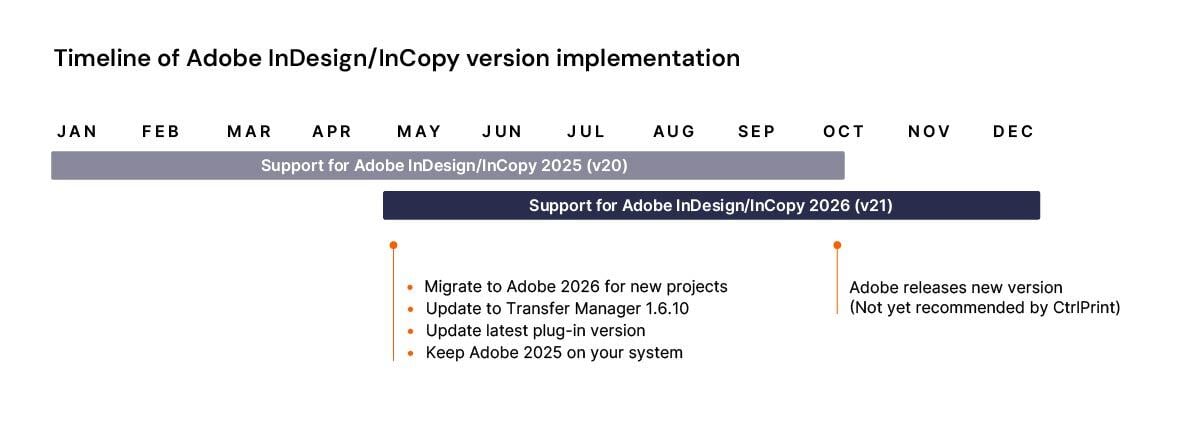
Task: Click the APR month label
Action: [332, 131]
